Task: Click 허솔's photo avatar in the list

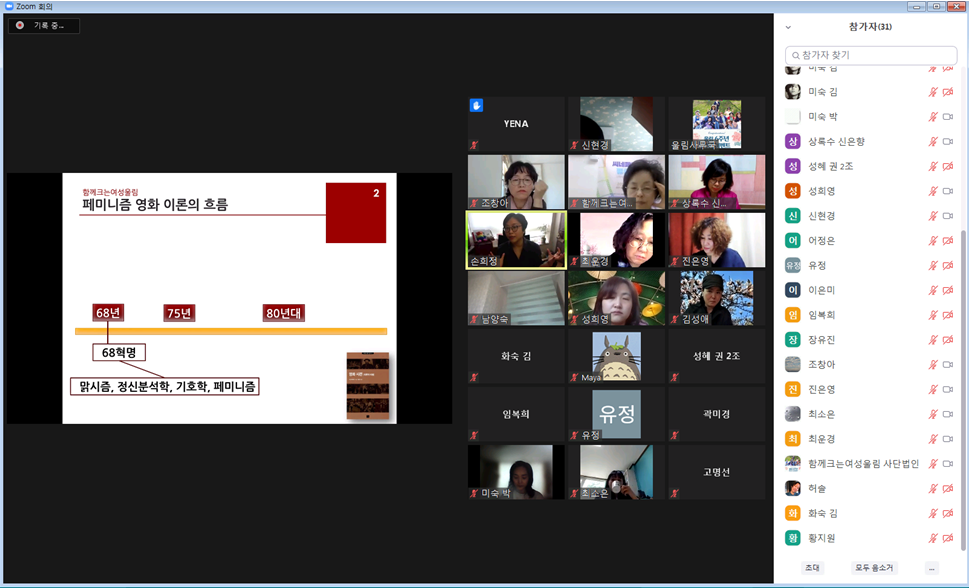Action: (x=793, y=488)
